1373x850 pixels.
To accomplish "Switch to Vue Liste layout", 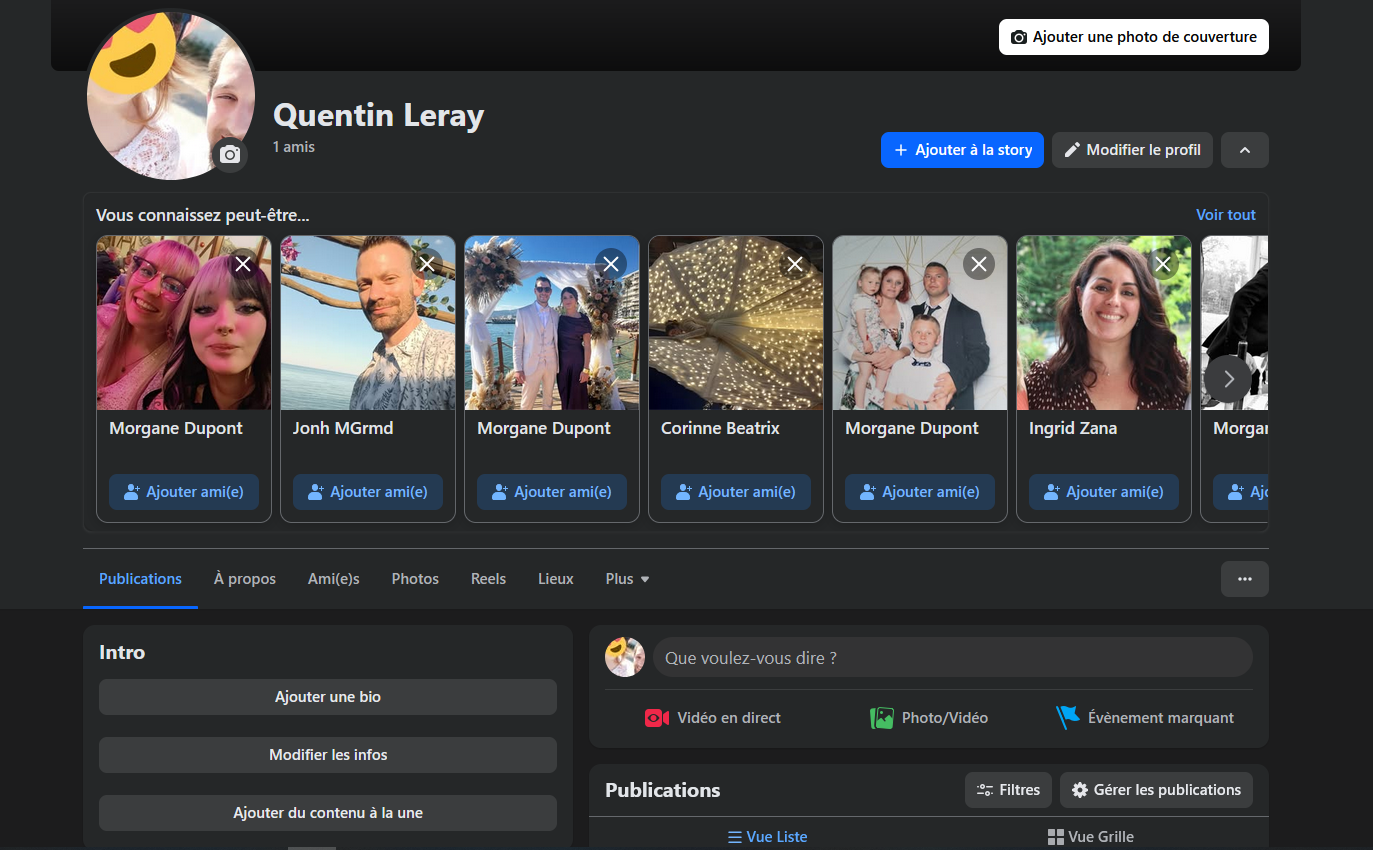I will click(767, 837).
